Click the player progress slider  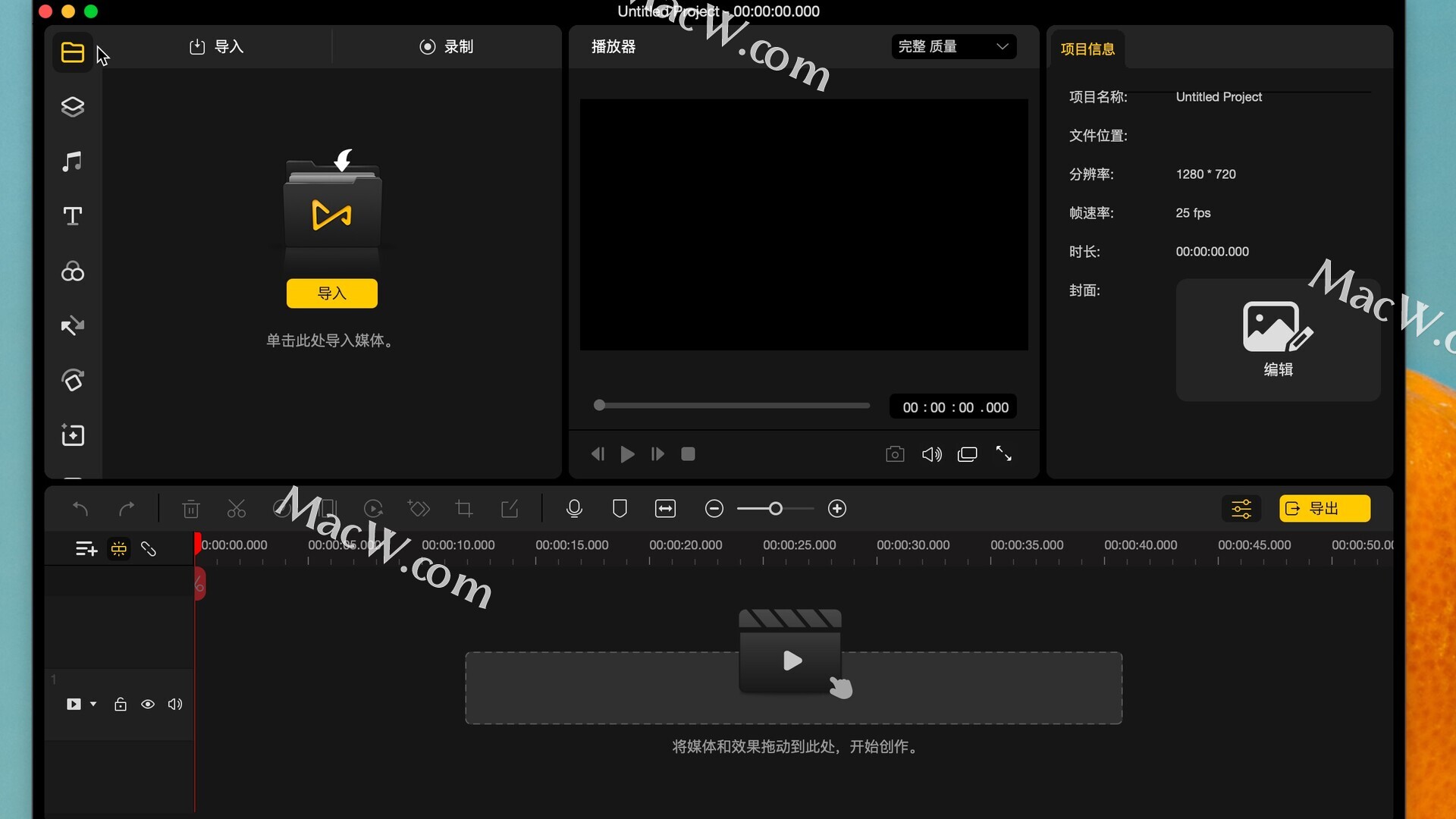[732, 406]
